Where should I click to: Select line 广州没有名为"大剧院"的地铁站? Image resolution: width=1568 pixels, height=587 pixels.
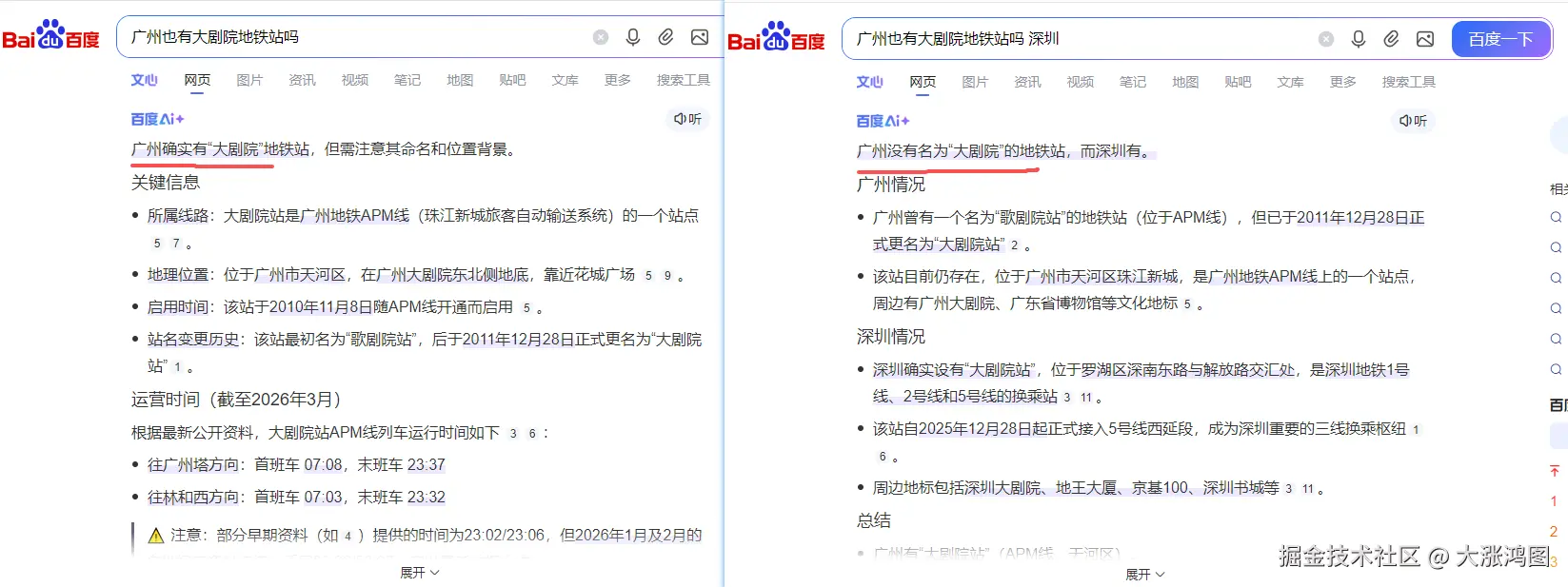pos(961,151)
